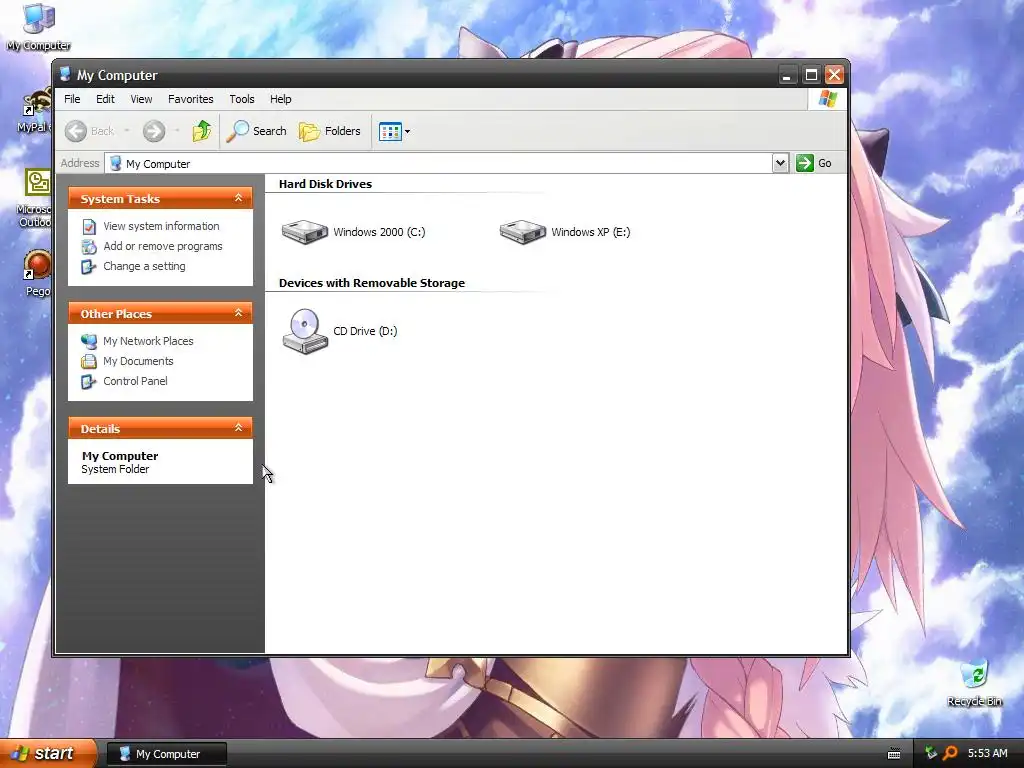Minimize the My Computer window
This screenshot has width=1024, height=768.
(787, 75)
